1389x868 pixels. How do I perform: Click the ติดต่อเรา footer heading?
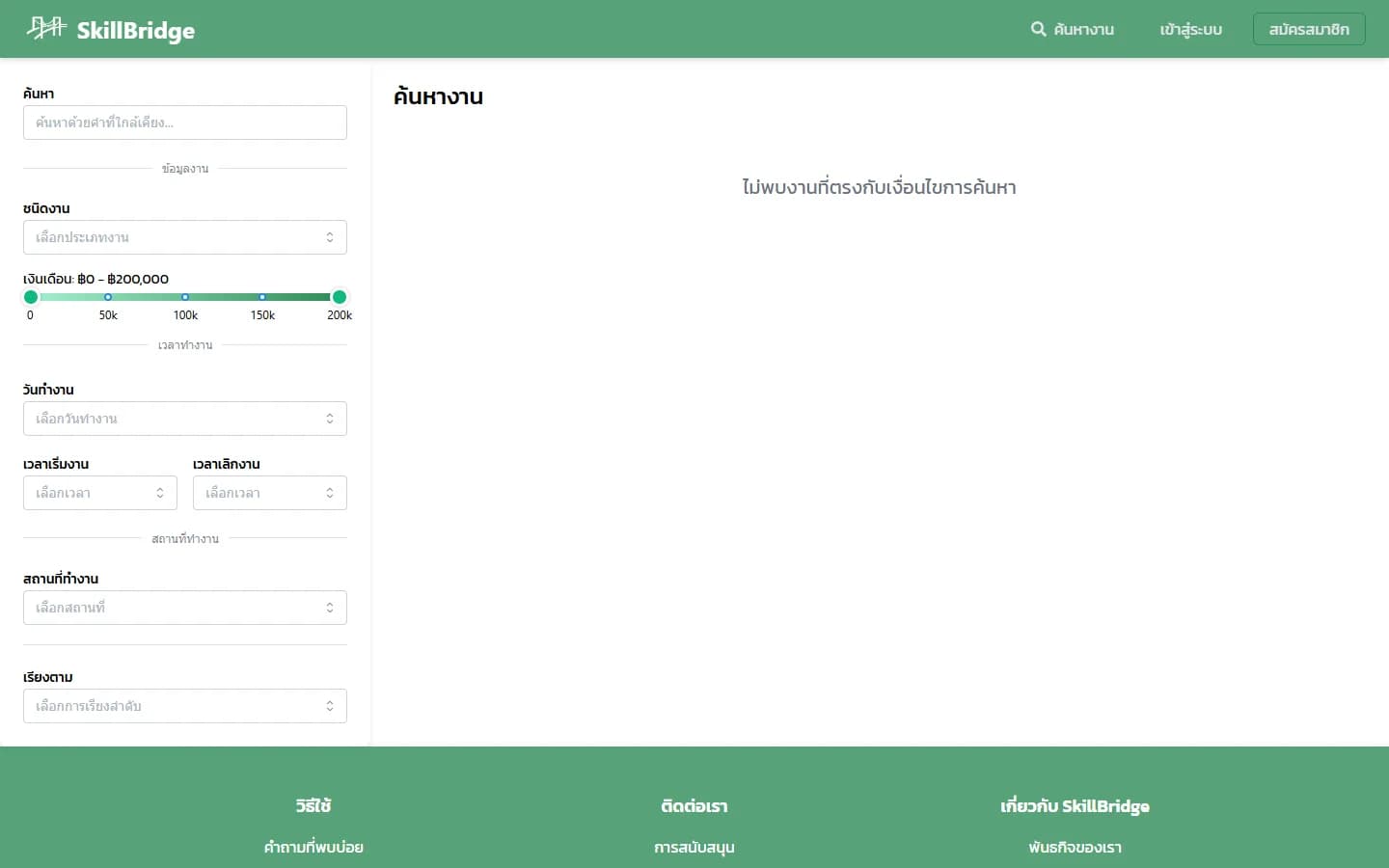[694, 805]
